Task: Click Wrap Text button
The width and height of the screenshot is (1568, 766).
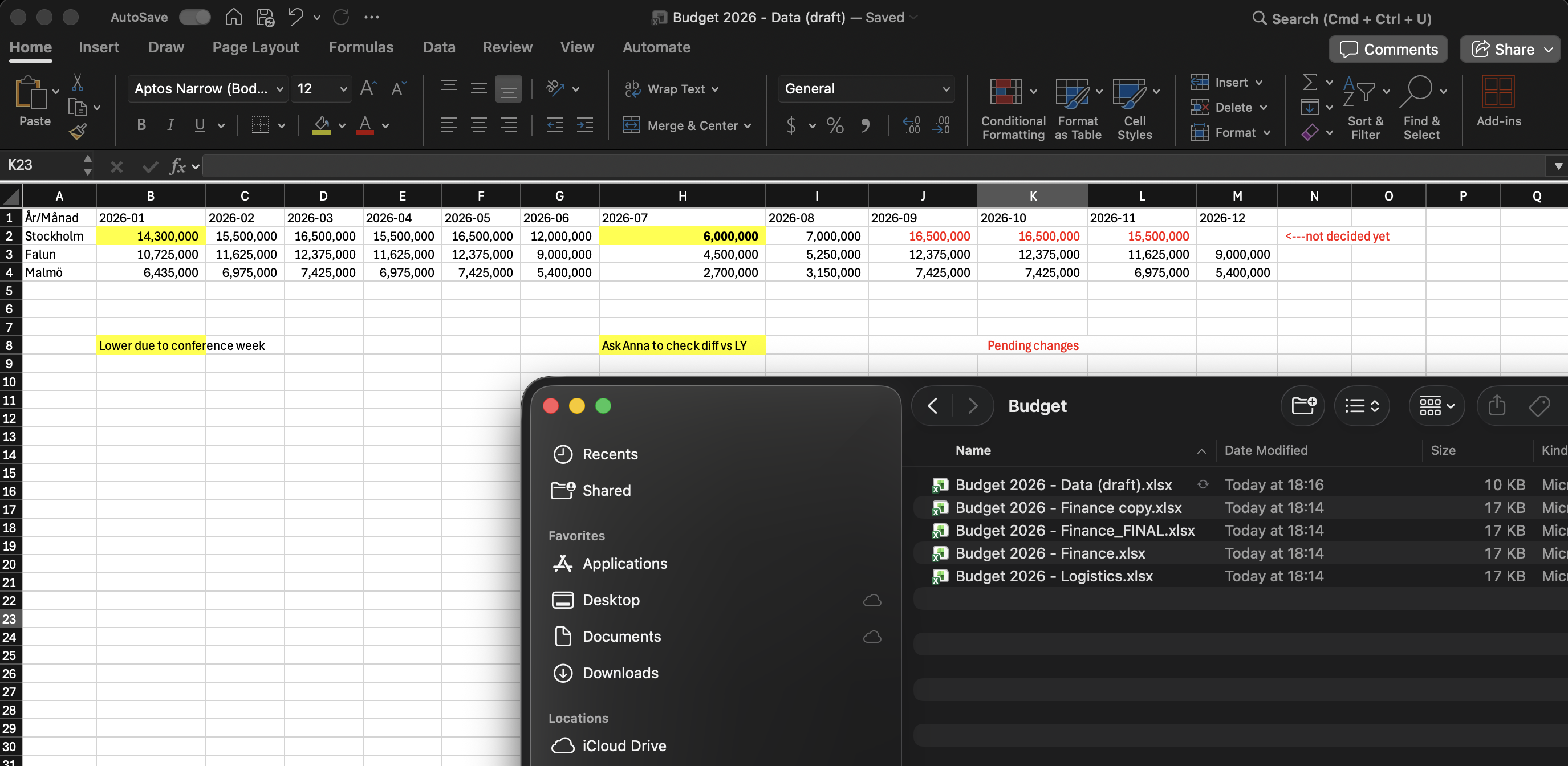Action: pos(672,89)
